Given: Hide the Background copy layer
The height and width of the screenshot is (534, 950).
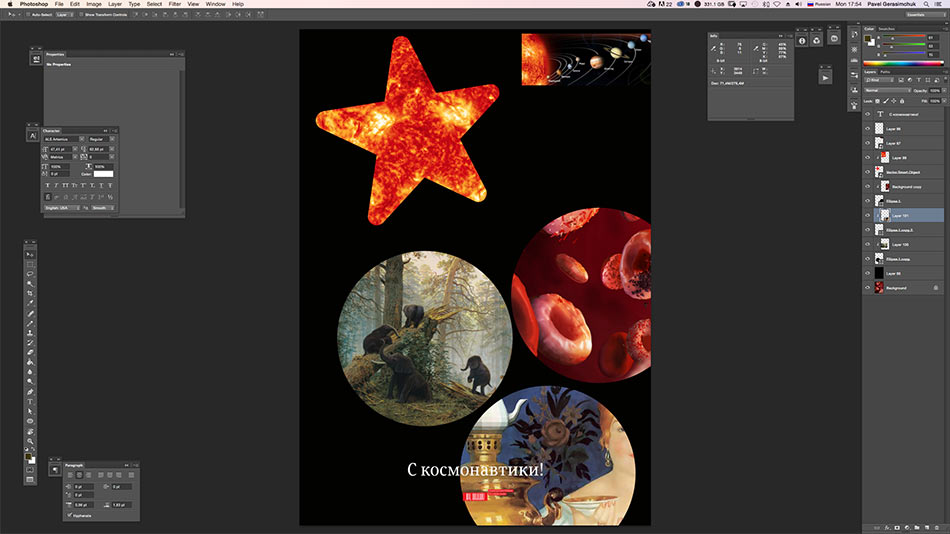Looking at the screenshot, I should [868, 187].
